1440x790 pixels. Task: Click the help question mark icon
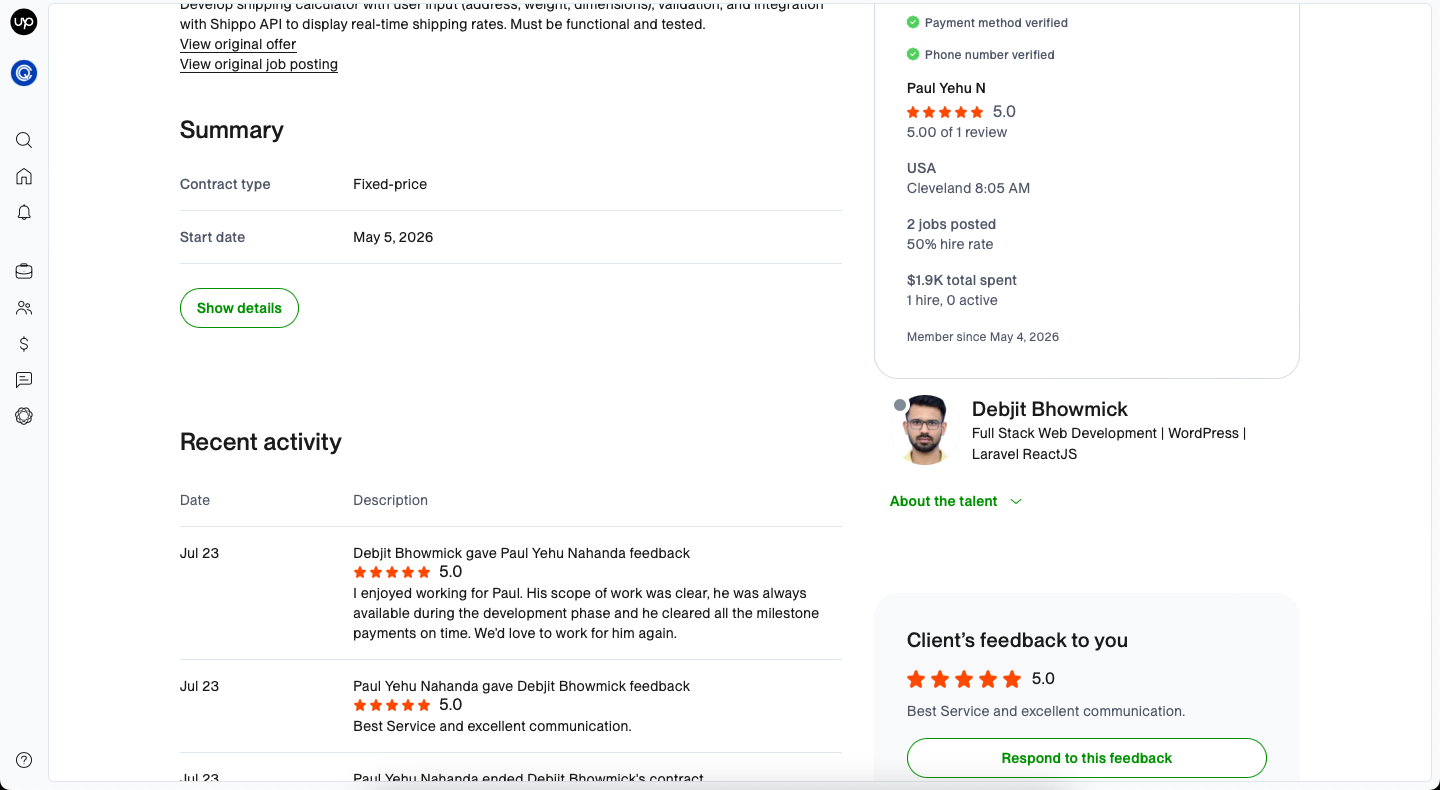point(24,760)
